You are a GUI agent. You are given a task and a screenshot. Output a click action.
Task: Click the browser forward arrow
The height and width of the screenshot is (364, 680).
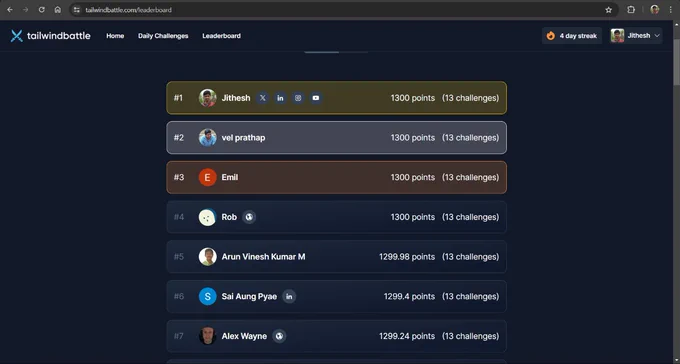pos(26,10)
